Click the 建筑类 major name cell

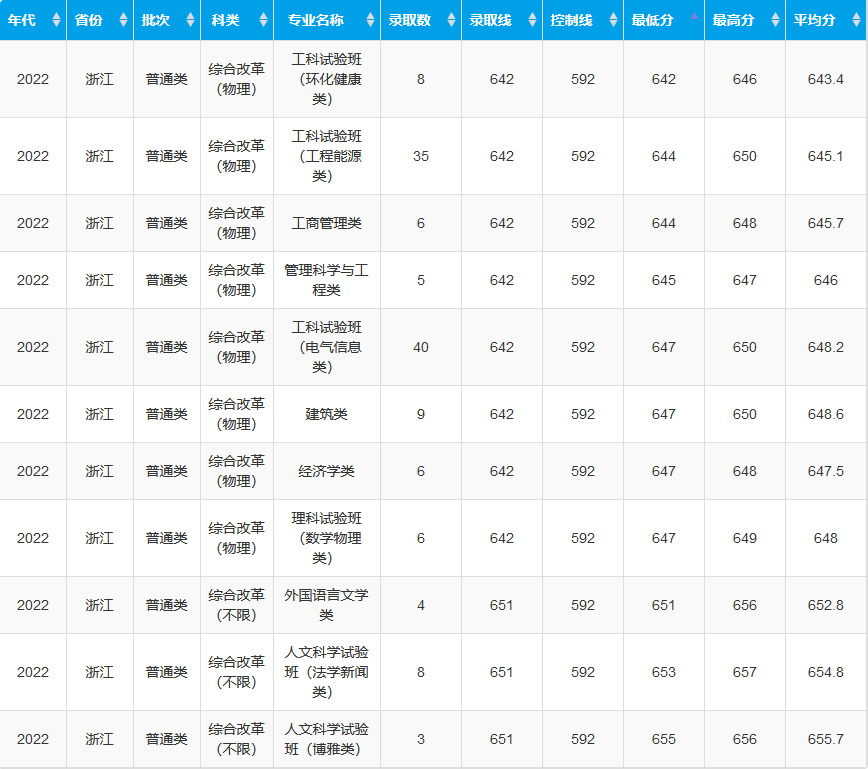326,414
